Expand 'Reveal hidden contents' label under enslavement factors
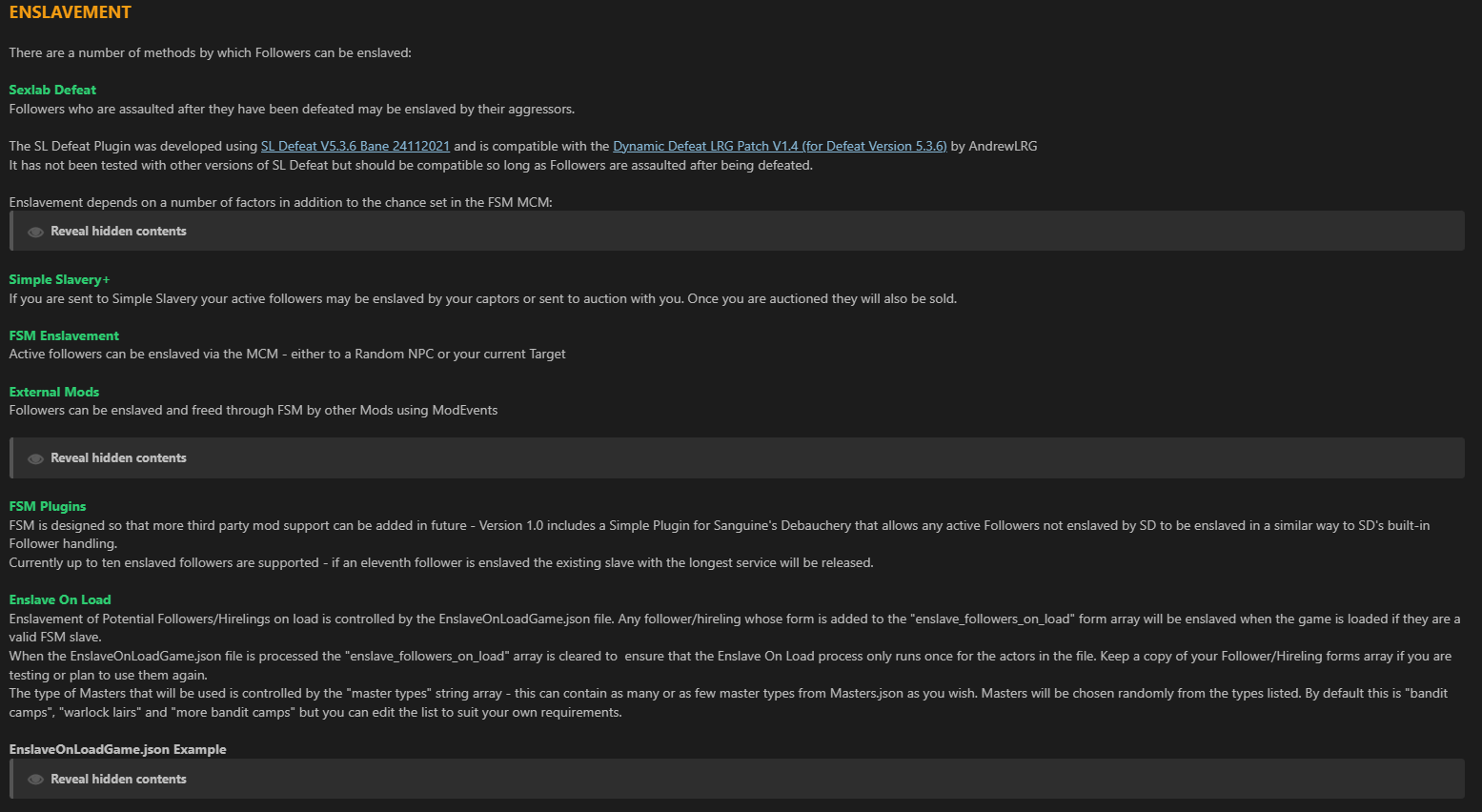Screen dimensions: 1482x812 point(118,232)
